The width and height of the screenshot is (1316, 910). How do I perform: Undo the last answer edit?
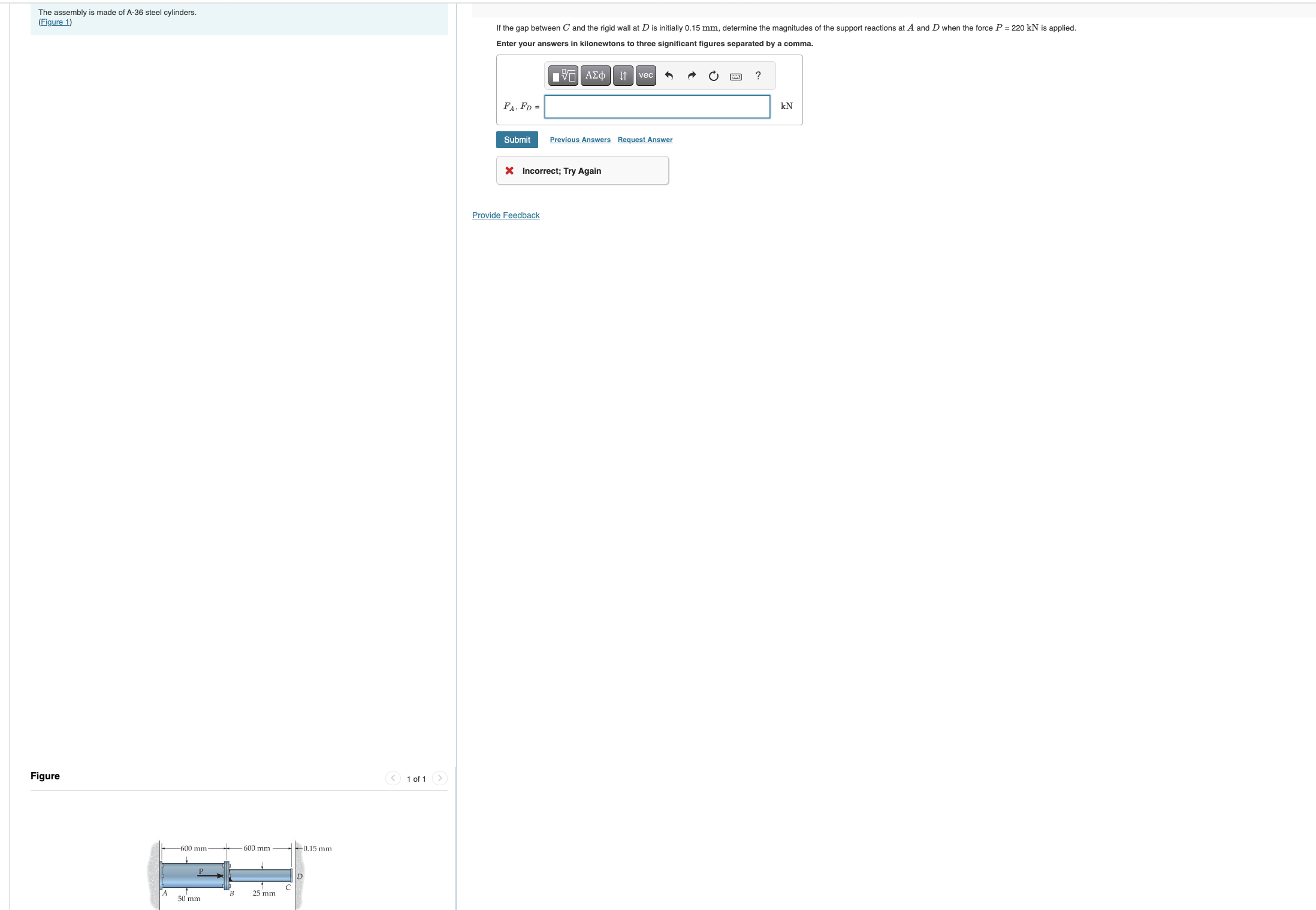point(669,76)
